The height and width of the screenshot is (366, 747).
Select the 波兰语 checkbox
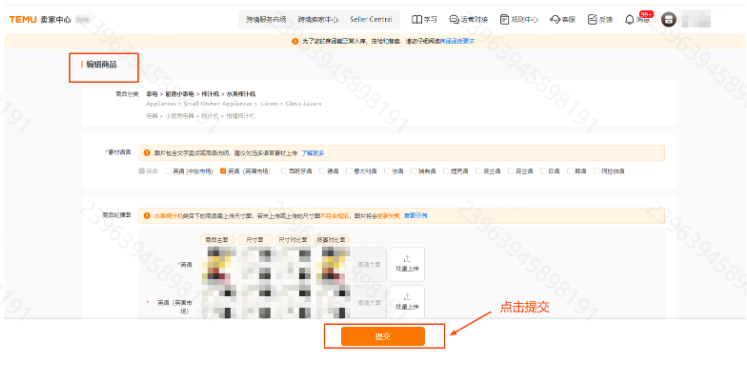click(479, 171)
